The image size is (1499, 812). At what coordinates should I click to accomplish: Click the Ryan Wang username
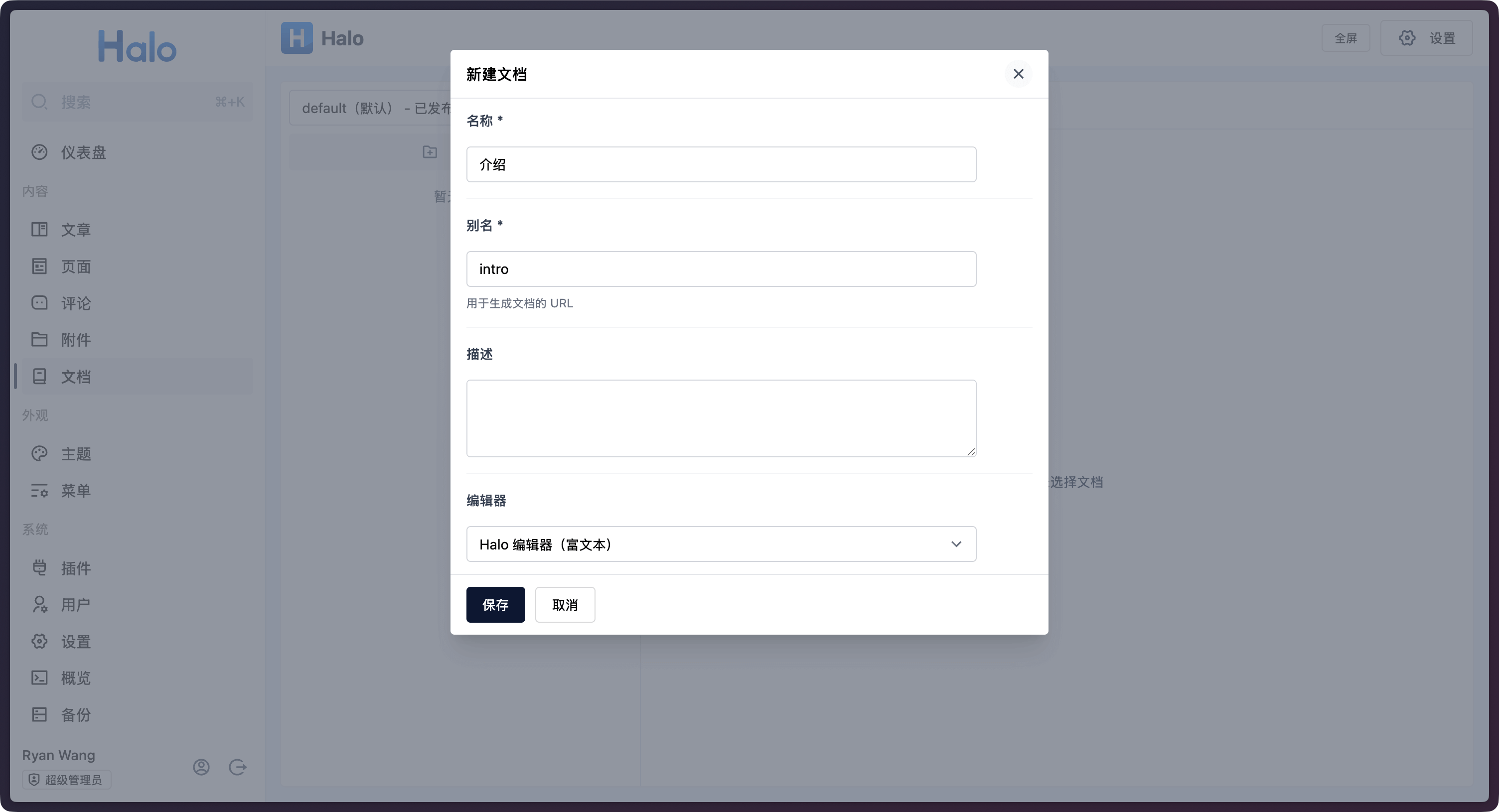pyautogui.click(x=58, y=756)
